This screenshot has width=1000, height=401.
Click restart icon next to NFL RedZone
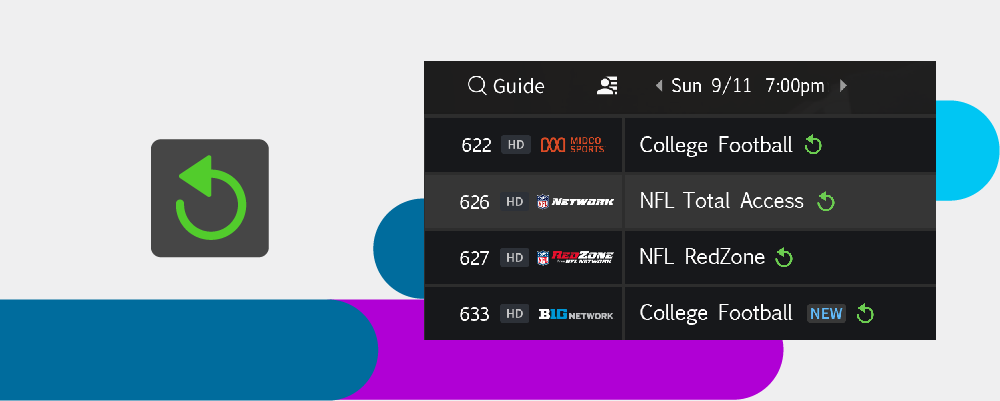tap(785, 258)
